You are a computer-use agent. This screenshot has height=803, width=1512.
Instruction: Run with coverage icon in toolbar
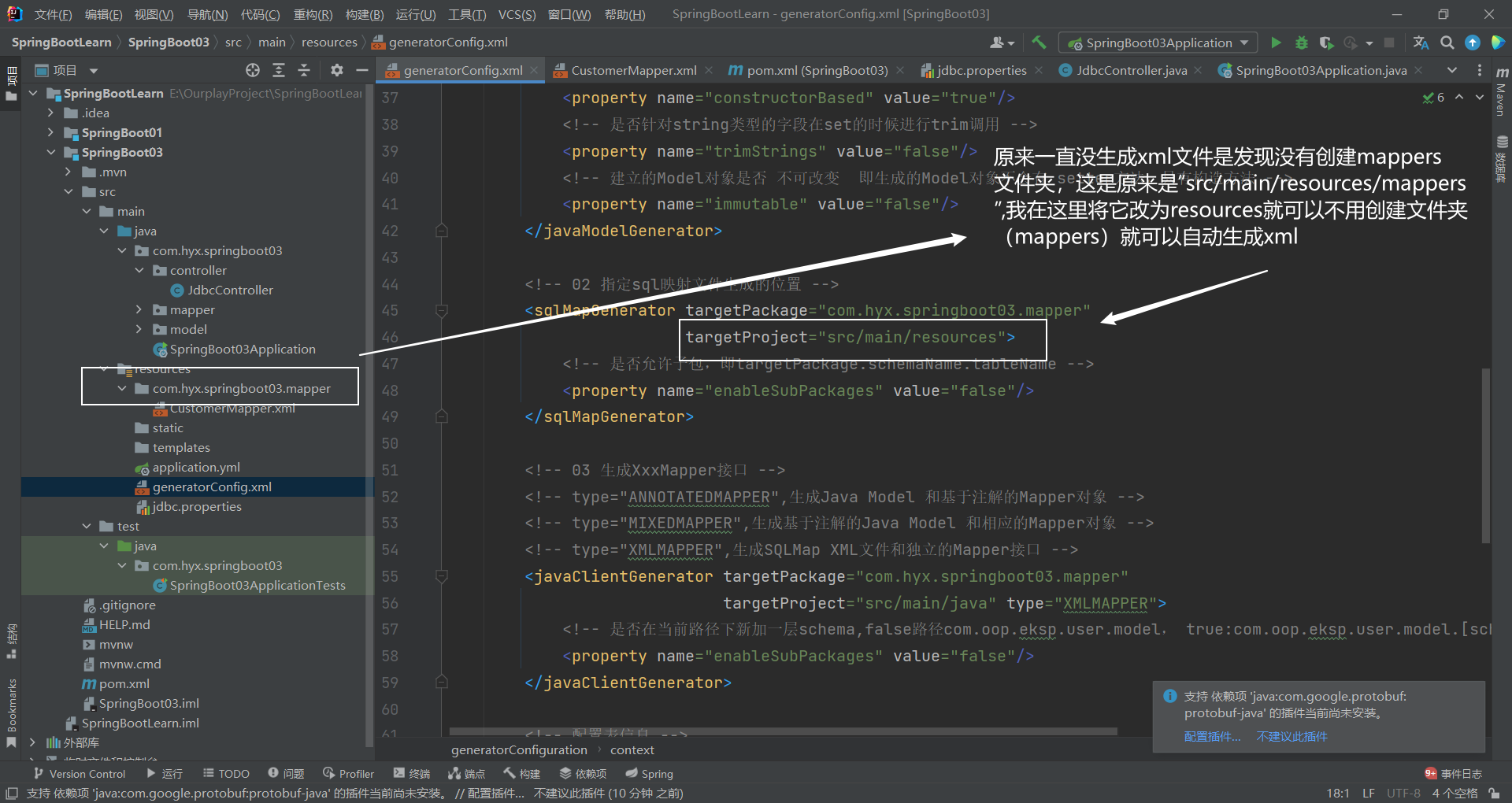coord(1326,43)
